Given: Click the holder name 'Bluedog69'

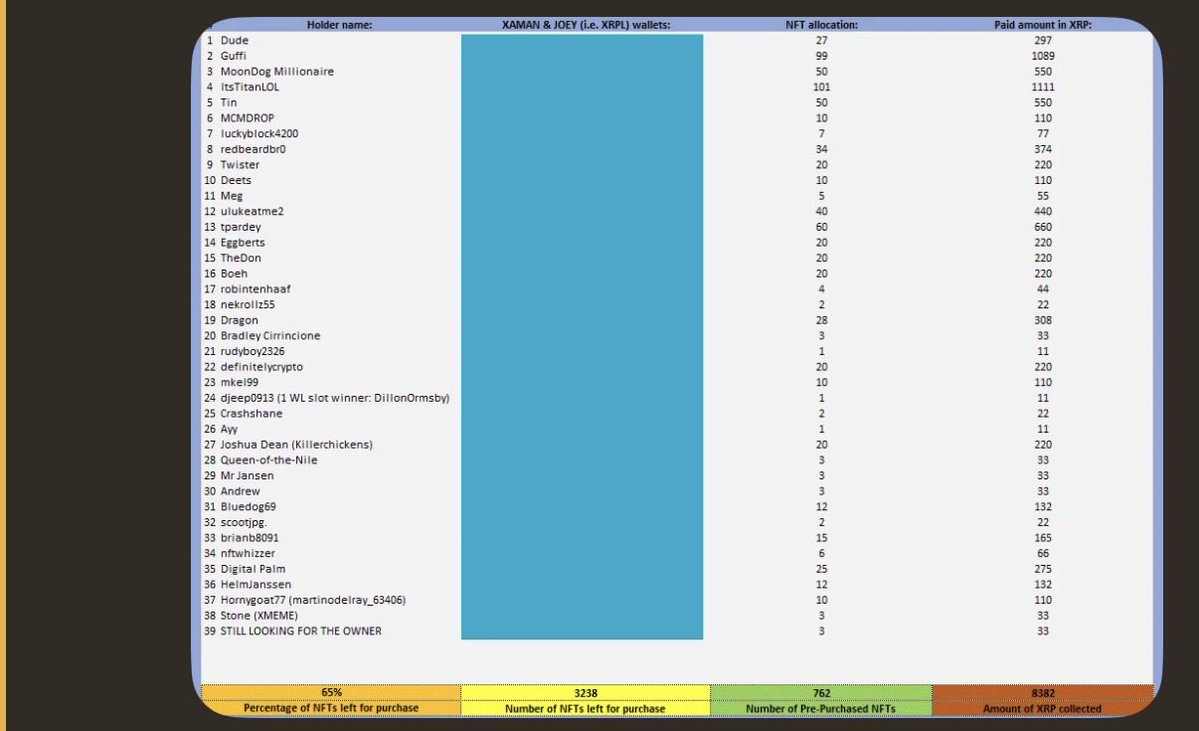Looking at the screenshot, I should click(248, 507).
